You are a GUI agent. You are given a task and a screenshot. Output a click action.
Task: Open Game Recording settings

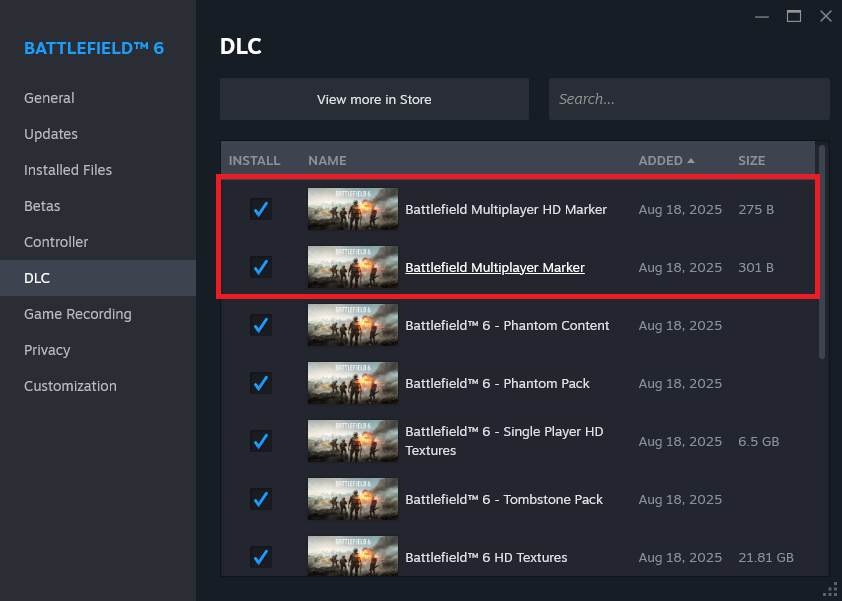click(x=98, y=314)
